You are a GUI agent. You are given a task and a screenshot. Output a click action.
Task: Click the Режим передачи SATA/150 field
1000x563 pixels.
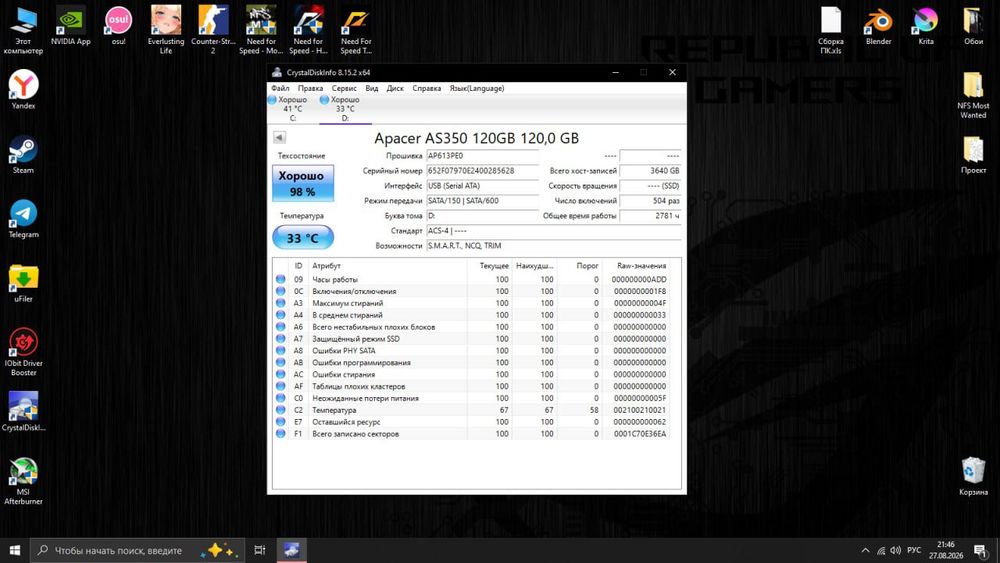tap(482, 201)
